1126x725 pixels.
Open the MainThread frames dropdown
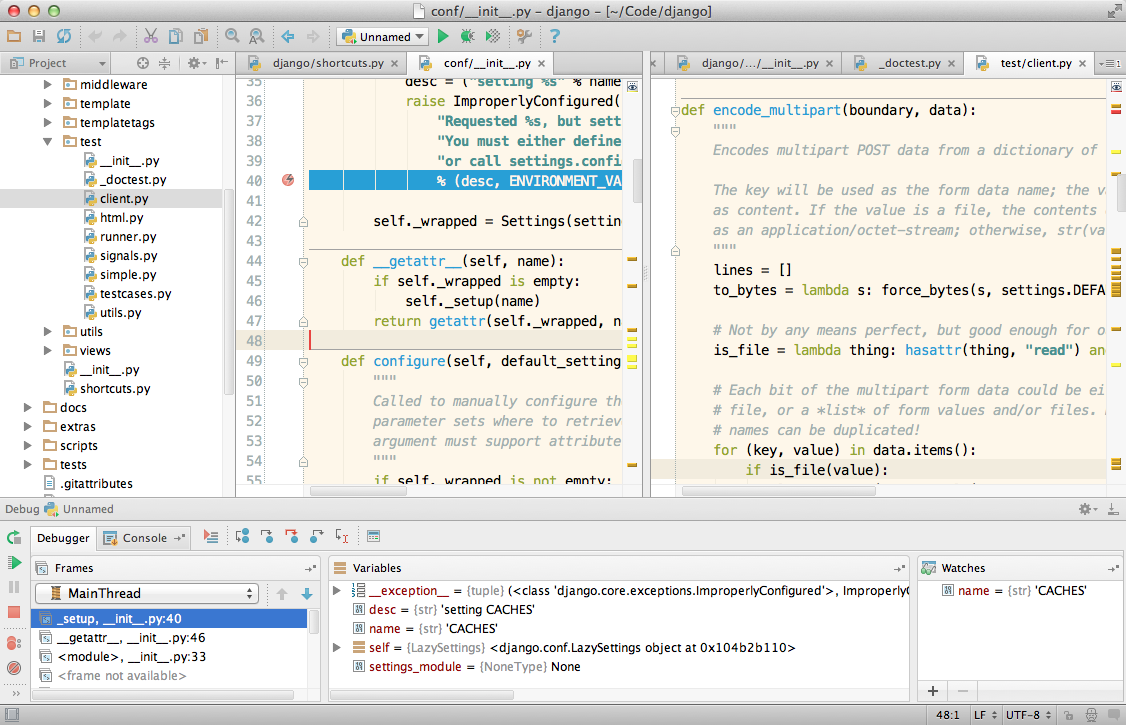(147, 594)
